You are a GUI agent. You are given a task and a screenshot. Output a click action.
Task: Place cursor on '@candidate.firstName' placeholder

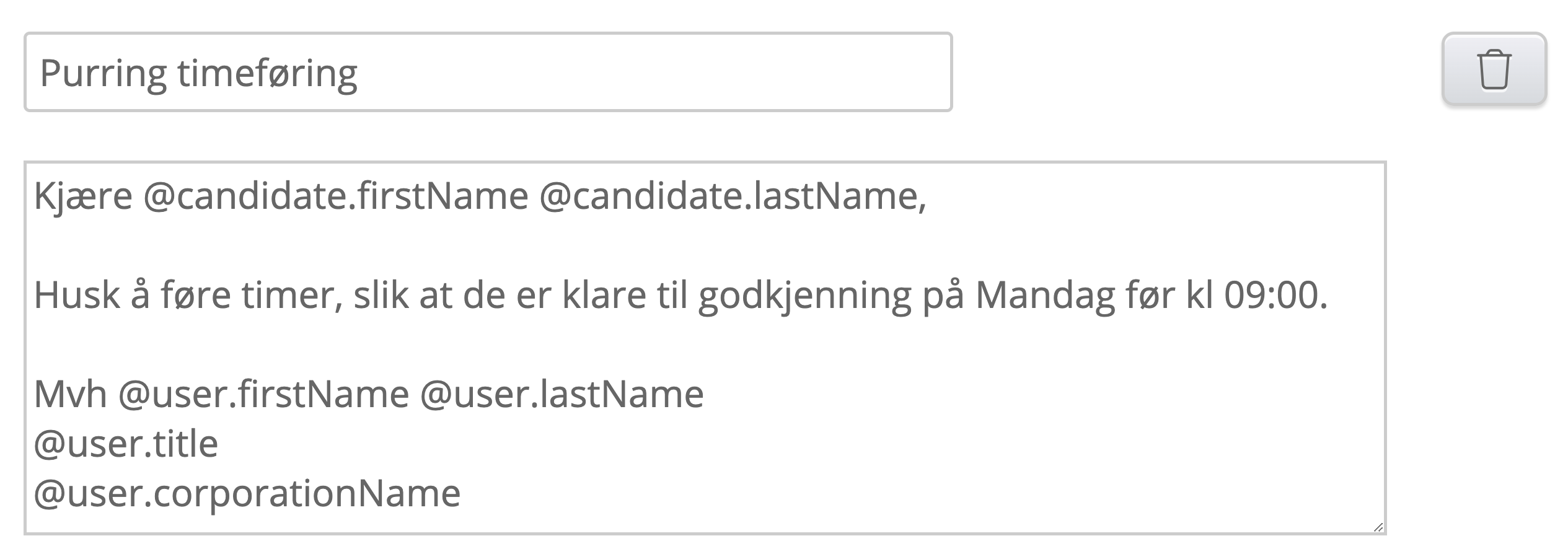335,196
